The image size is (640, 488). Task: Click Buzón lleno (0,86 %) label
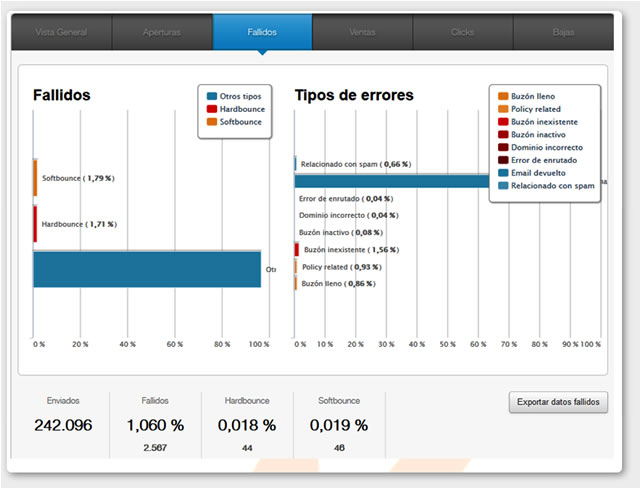[x=338, y=284]
